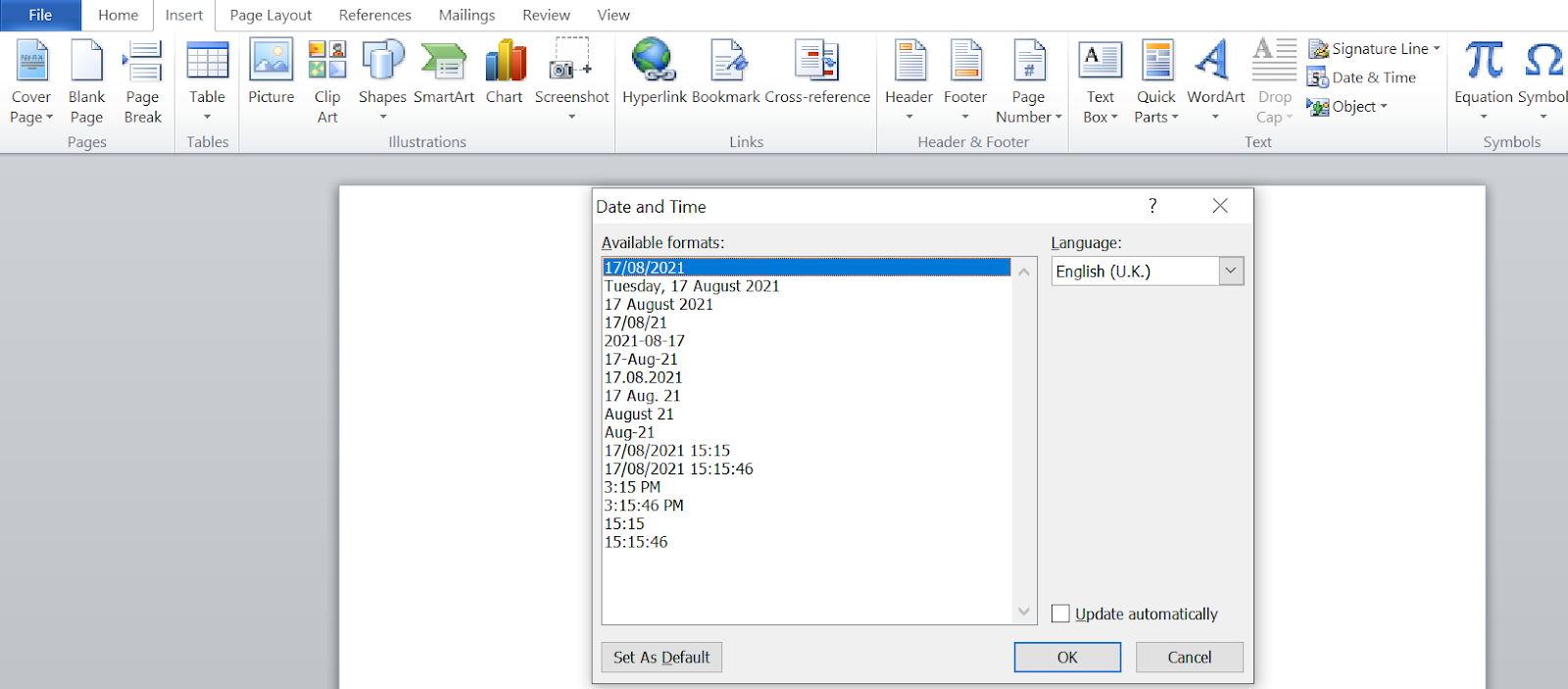Choose the 17/08/21 format
The height and width of the screenshot is (689, 1568).
807,322
